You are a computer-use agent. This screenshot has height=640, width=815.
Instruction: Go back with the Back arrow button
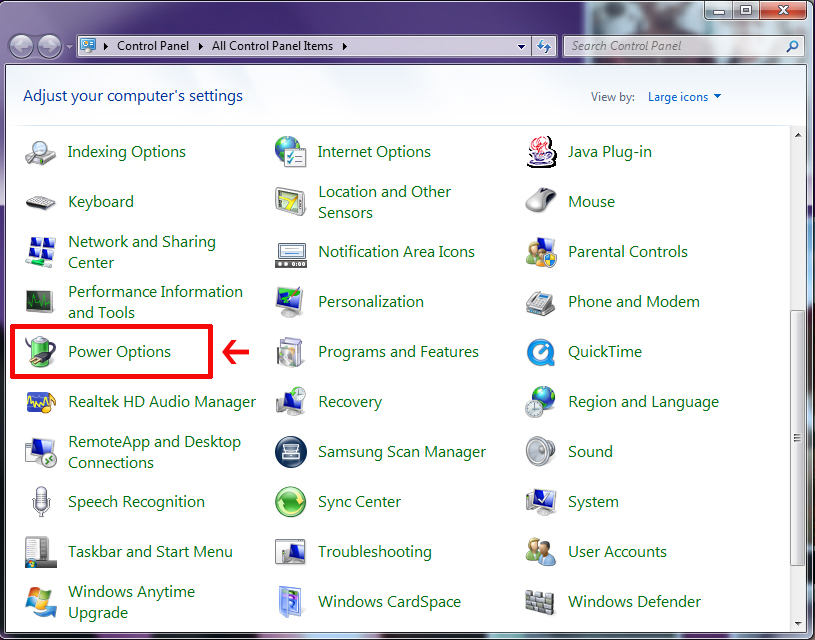tap(21, 46)
